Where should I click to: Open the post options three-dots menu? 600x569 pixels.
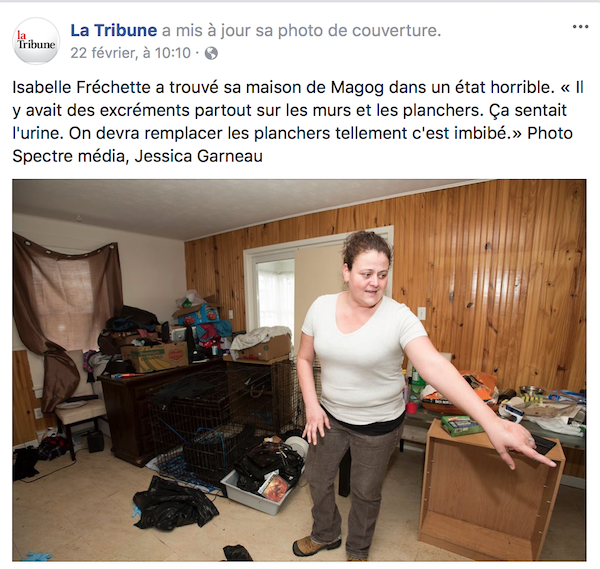tap(580, 27)
